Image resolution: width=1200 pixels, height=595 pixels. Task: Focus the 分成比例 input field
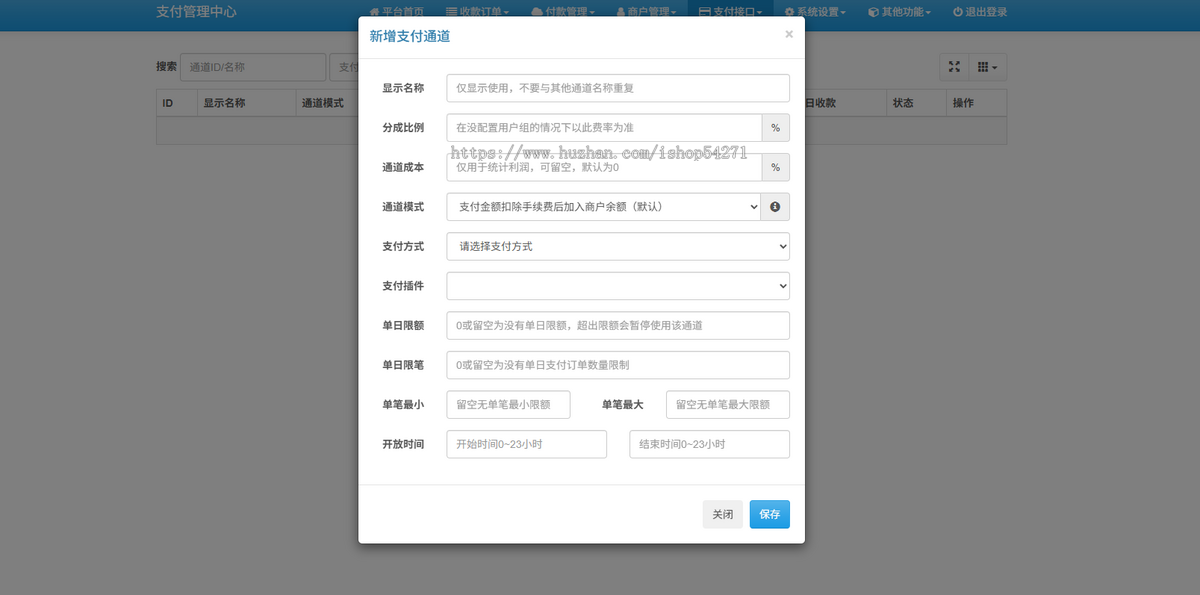604,128
